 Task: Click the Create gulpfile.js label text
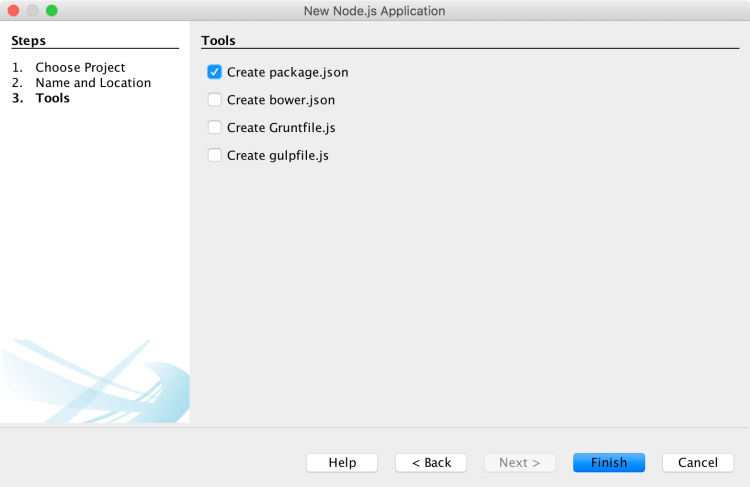[x=278, y=155]
